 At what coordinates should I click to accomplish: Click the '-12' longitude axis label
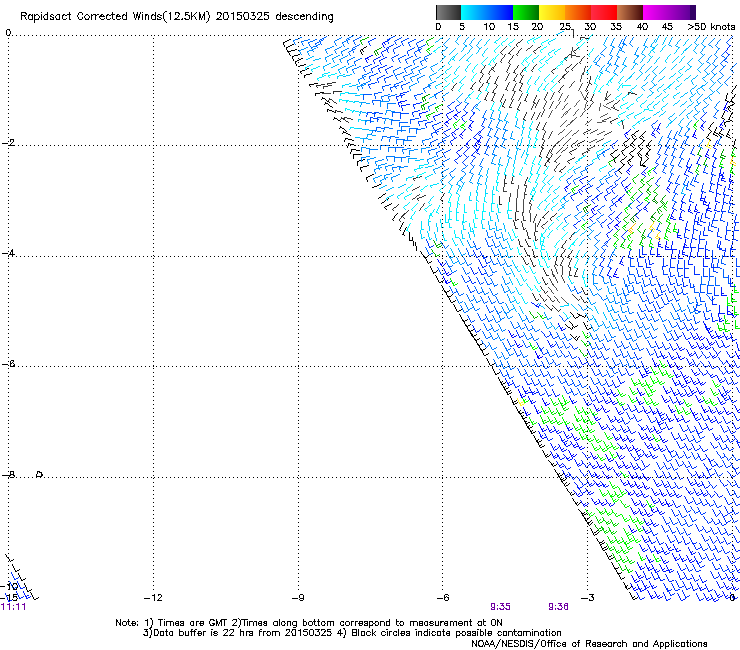[x=153, y=598]
